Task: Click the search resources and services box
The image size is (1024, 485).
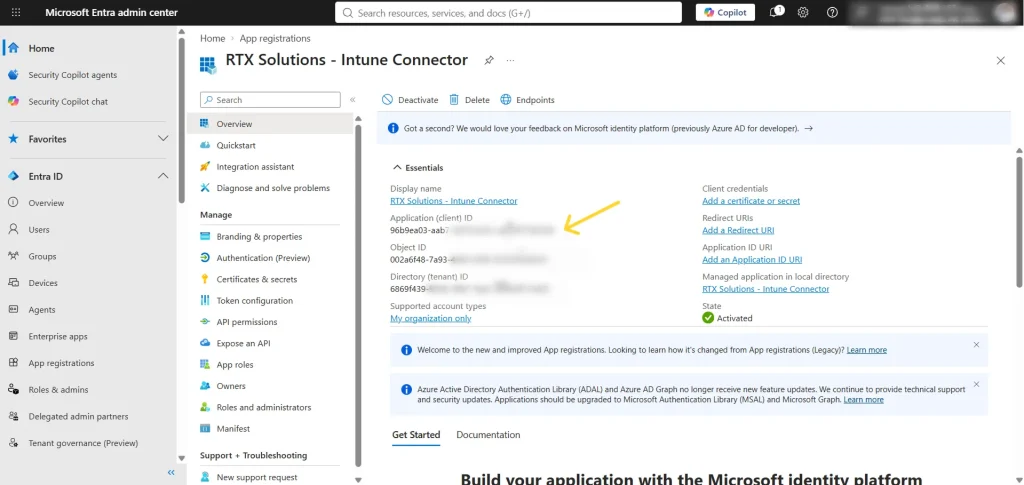Action: 508,12
